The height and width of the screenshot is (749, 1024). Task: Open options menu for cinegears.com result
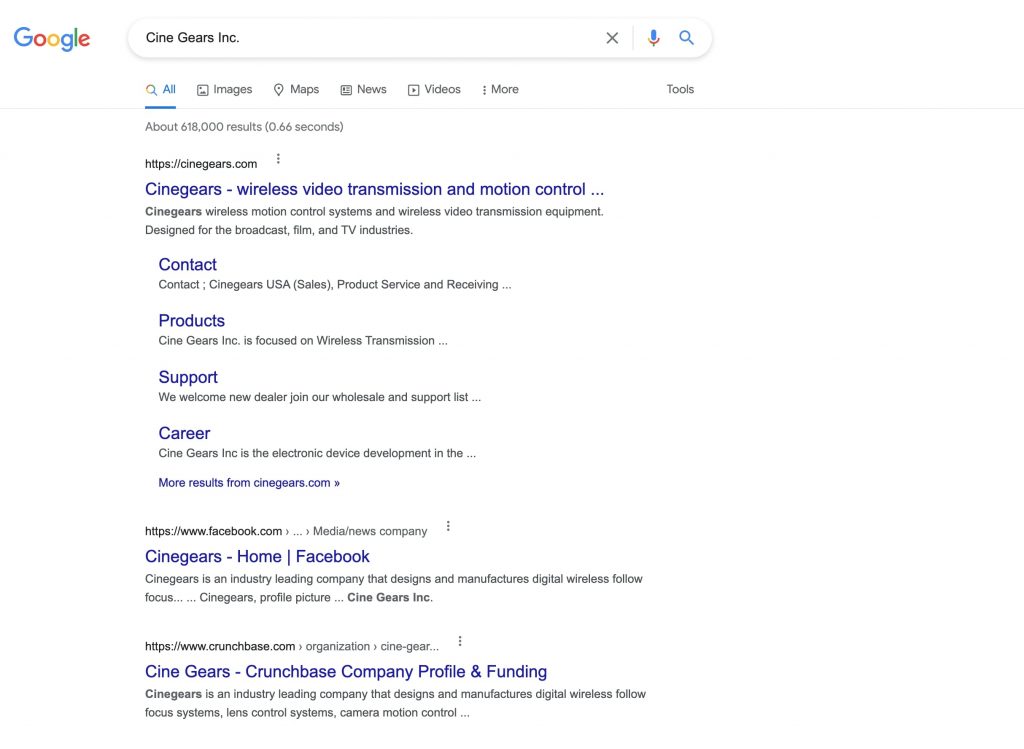point(278,159)
